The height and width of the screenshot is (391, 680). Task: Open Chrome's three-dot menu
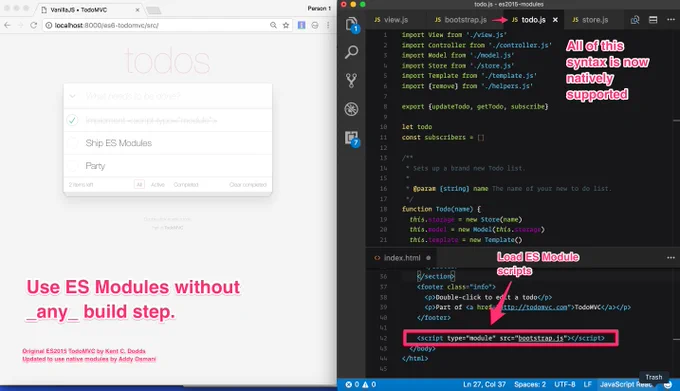pyautogui.click(x=328, y=25)
